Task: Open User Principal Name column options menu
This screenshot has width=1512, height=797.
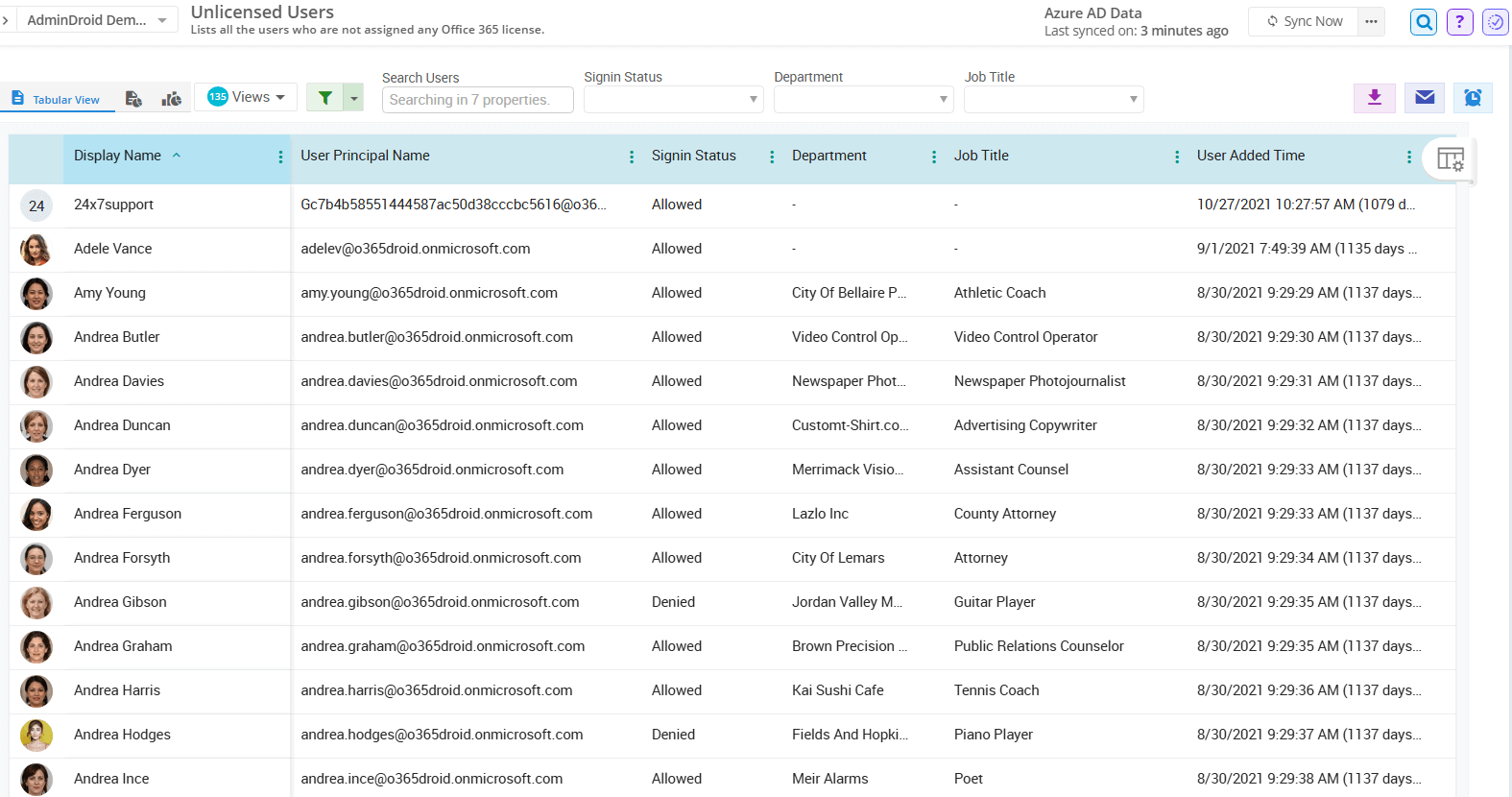Action: pos(631,157)
